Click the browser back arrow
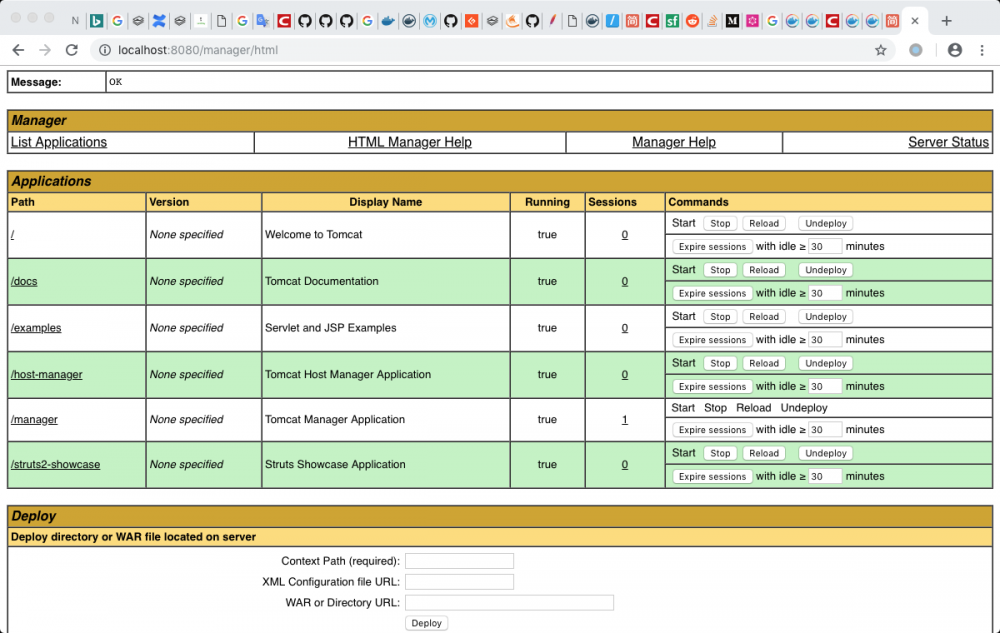1000x633 pixels. point(18,50)
